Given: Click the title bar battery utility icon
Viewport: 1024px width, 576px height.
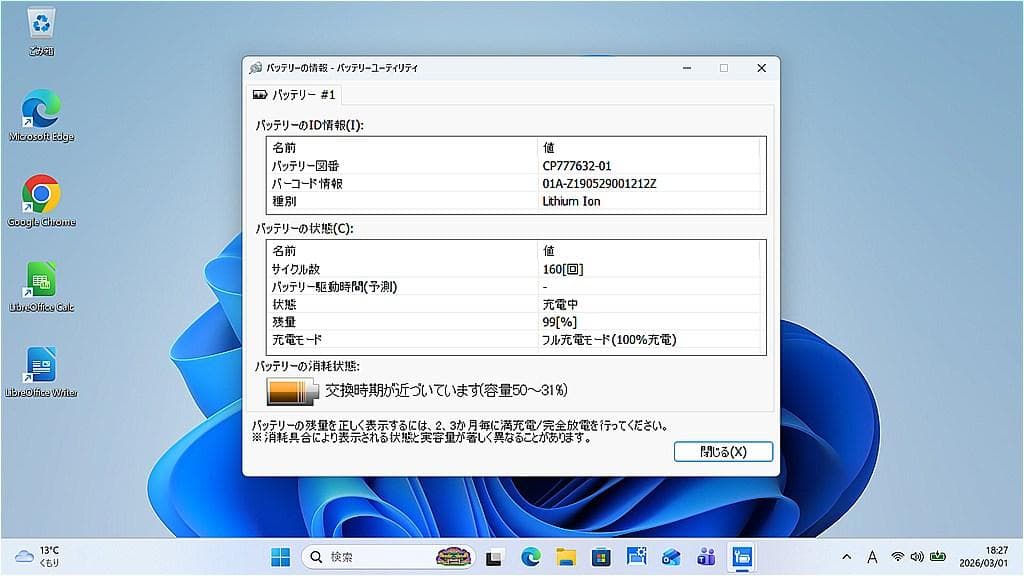Looking at the screenshot, I should point(255,68).
